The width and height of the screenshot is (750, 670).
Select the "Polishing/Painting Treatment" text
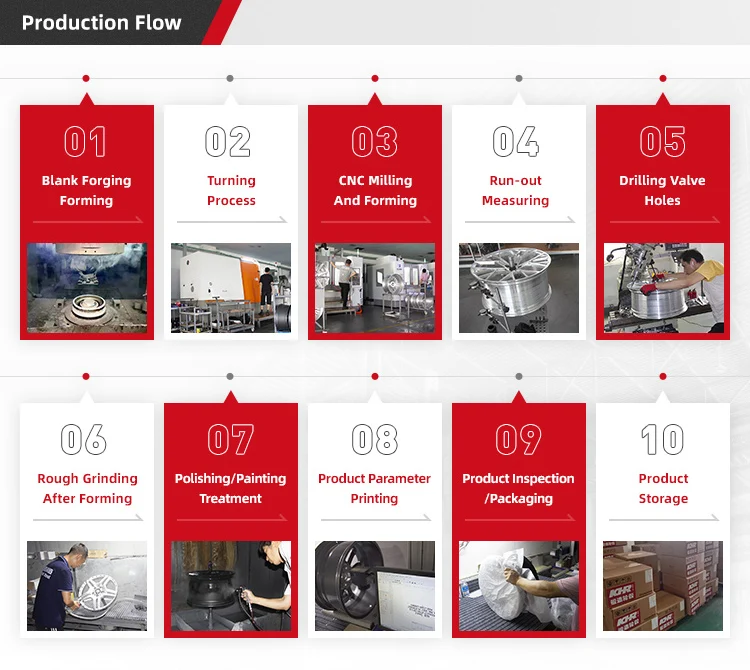[231, 488]
